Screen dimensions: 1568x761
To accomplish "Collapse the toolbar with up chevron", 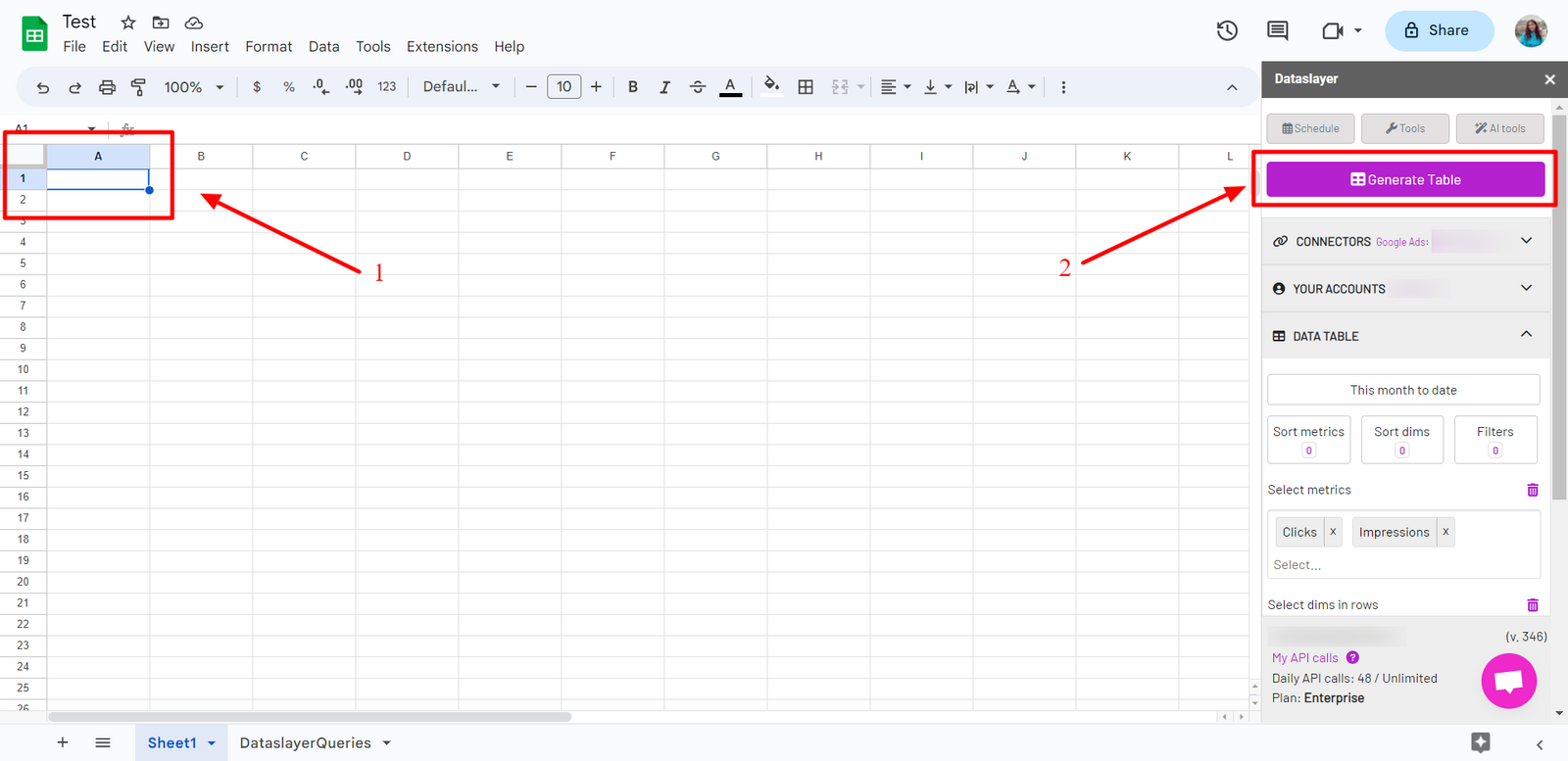I will 1232,87.
